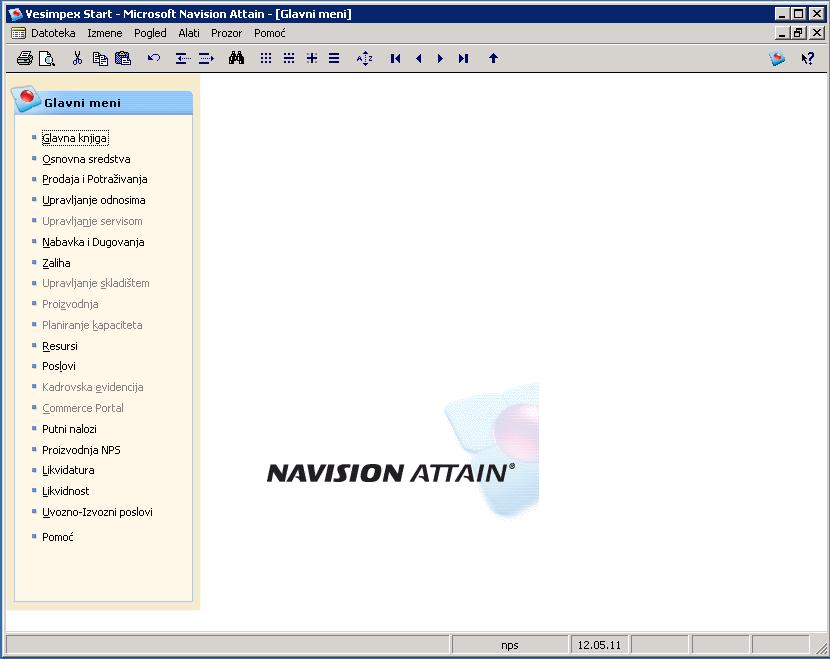Click the Navision icon in title bar
This screenshot has width=830, height=659.
point(15,14)
